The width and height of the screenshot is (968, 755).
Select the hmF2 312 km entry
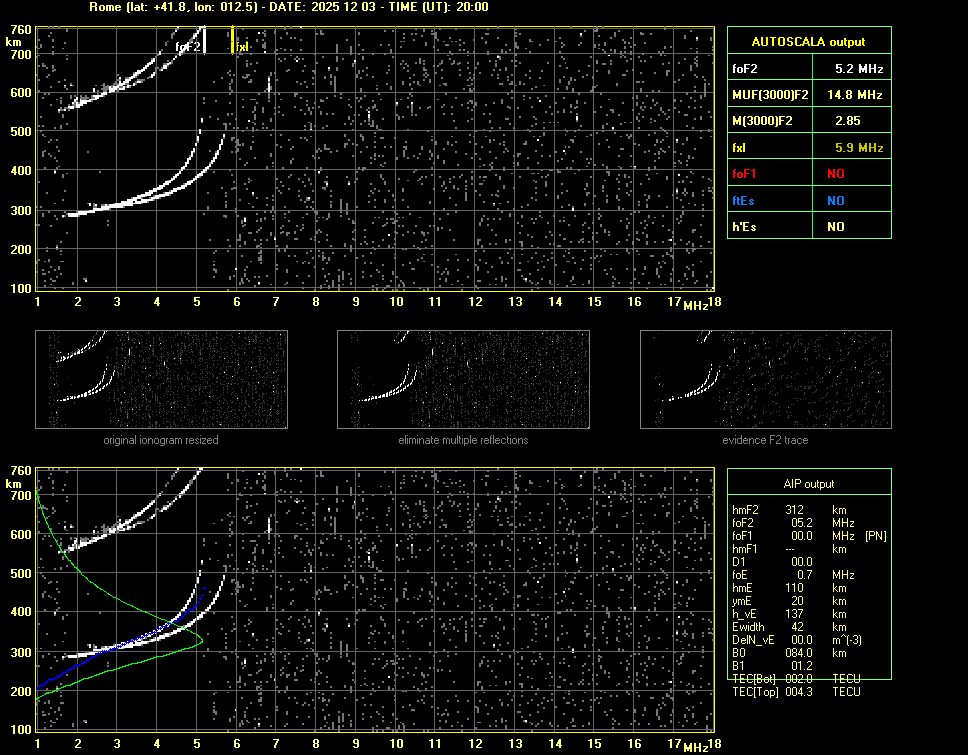(795, 509)
